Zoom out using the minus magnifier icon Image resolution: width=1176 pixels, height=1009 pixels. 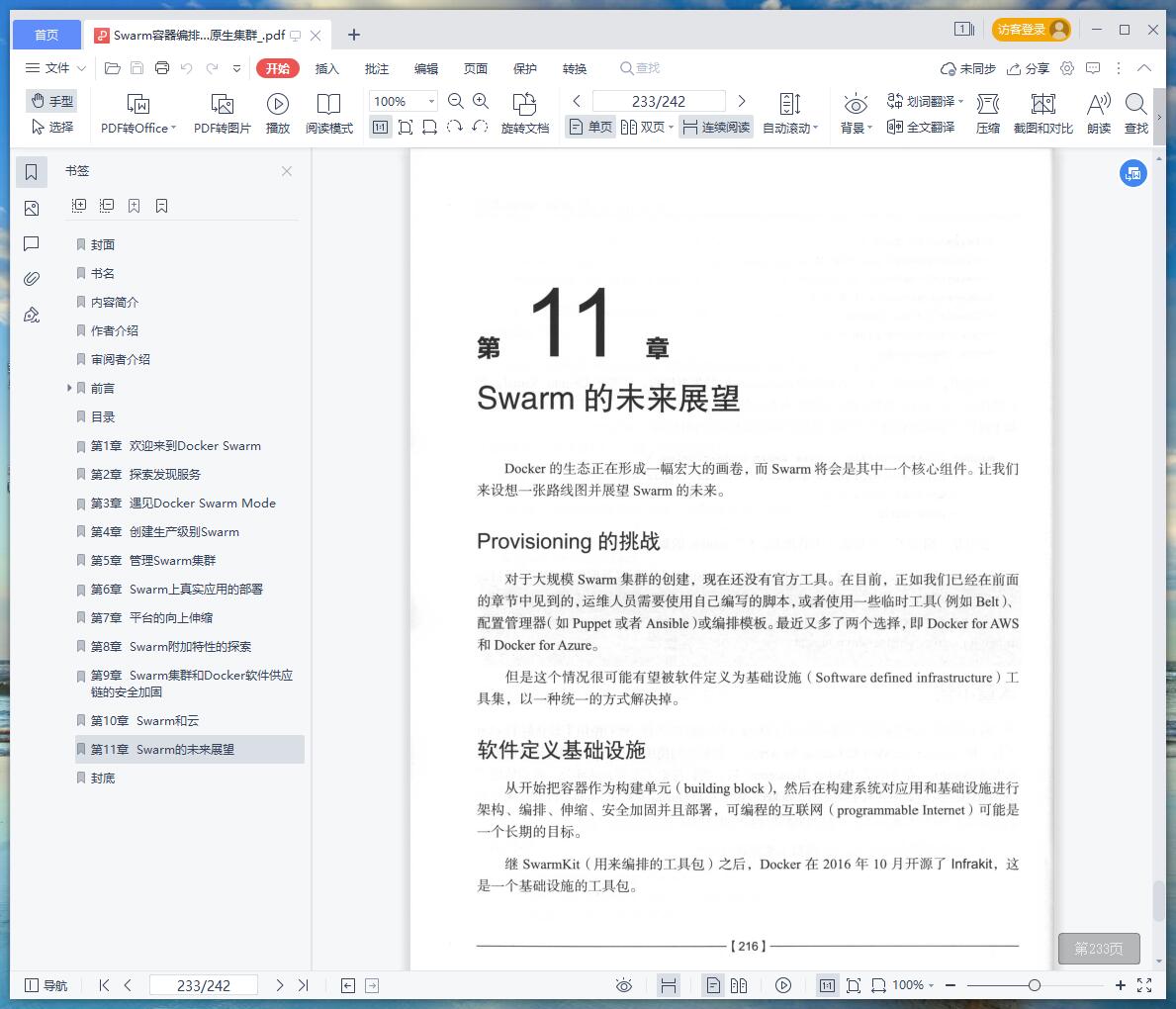[455, 101]
